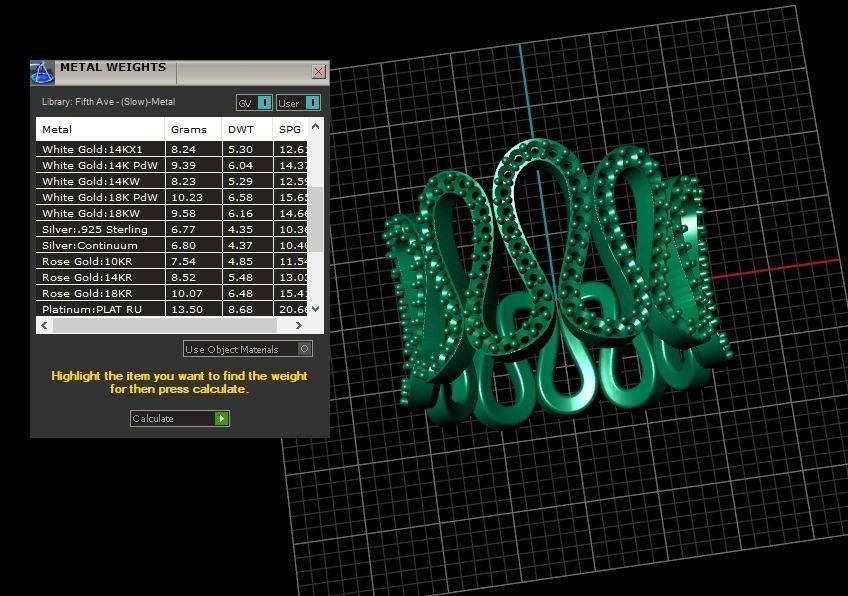Viewport: 848px width, 596px height.
Task: Click the 6.77 grams value for Sterling
Action: point(183,230)
